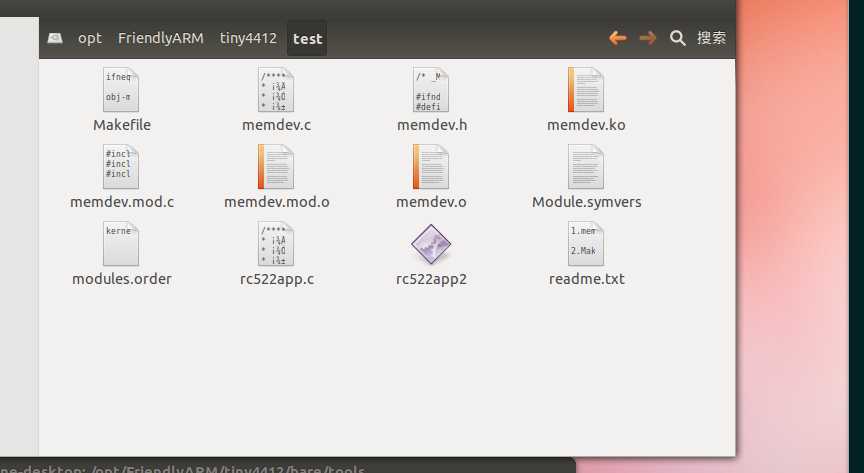Navigate to the opt folder breadcrumb
This screenshot has width=864, height=473.
(x=90, y=38)
